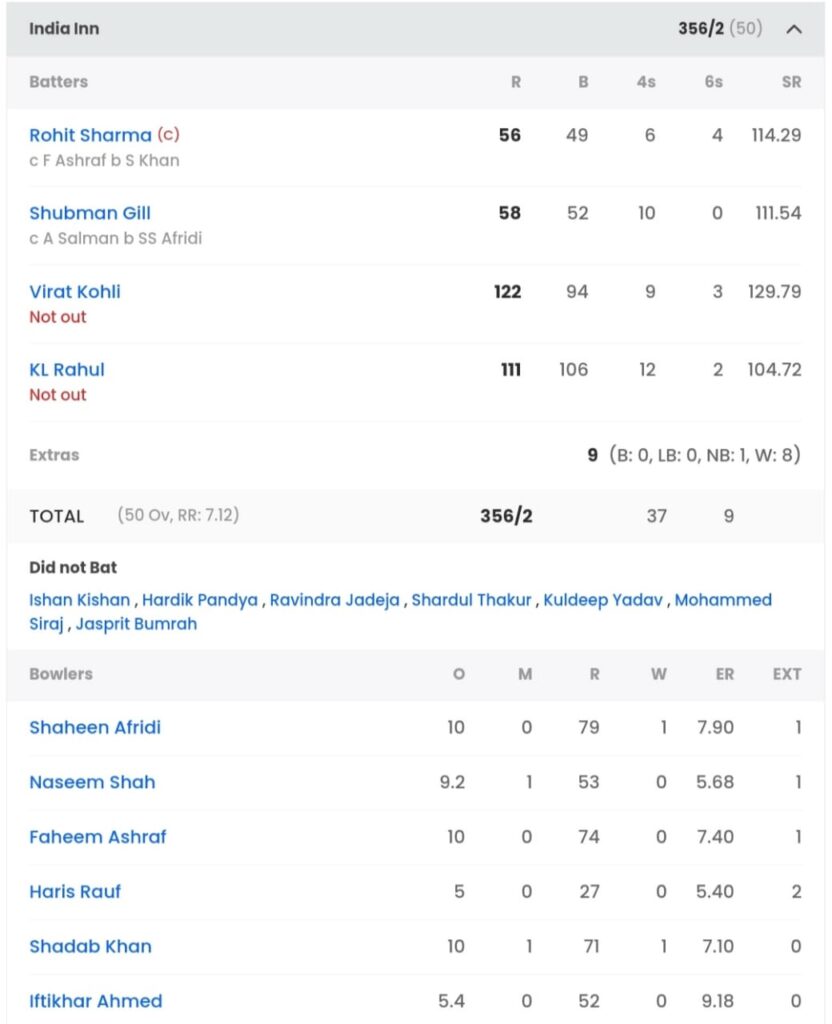Image resolution: width=832 pixels, height=1024 pixels.
Task: Open Faheem Ashraf bowler profile
Action: tap(98, 837)
